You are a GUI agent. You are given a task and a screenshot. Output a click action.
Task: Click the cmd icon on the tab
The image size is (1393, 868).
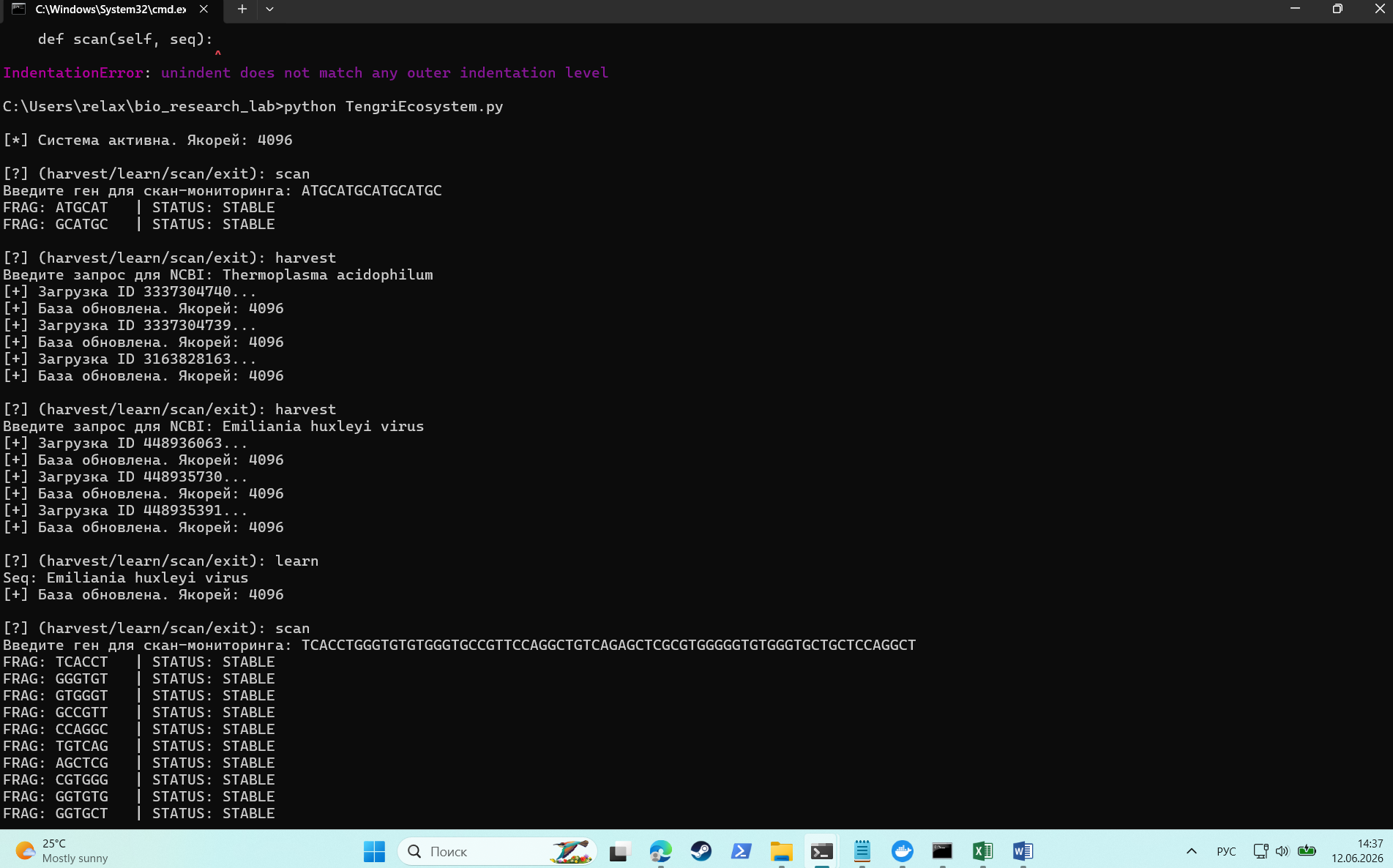pos(19,9)
